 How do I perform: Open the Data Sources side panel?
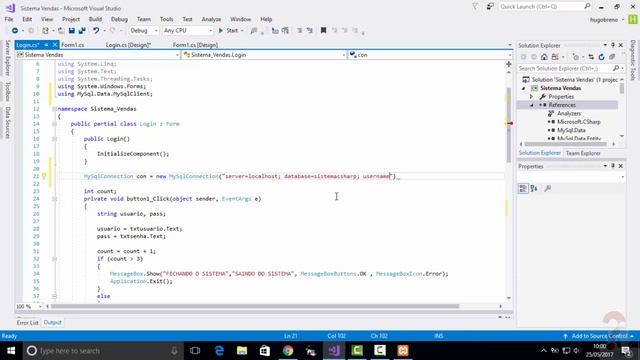click(7, 123)
